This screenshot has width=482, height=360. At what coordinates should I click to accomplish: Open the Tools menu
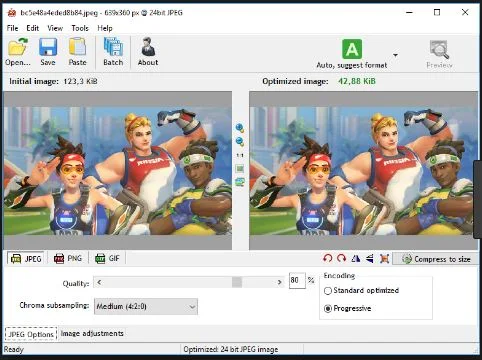click(x=80, y=28)
